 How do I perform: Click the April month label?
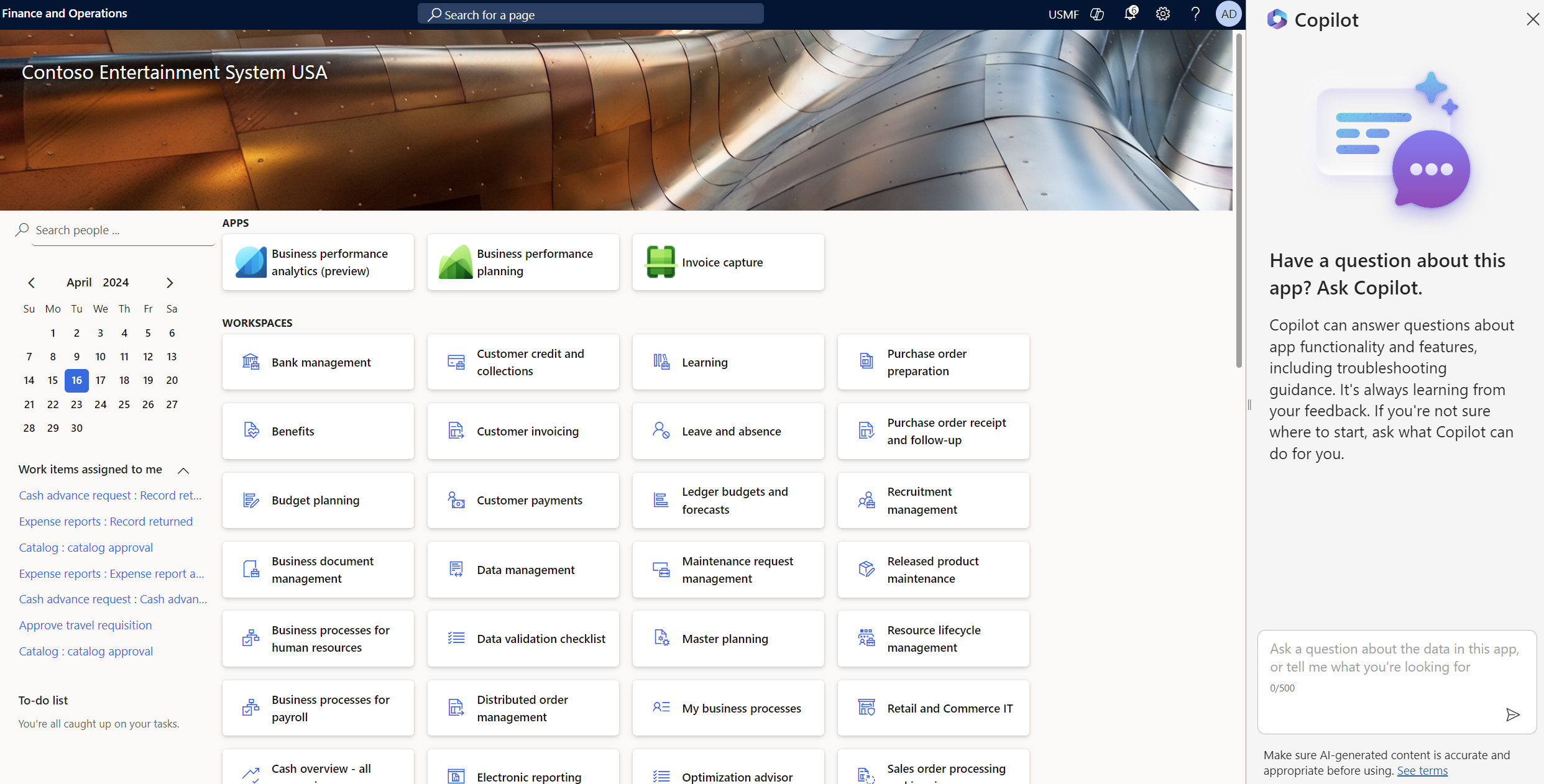[79, 282]
